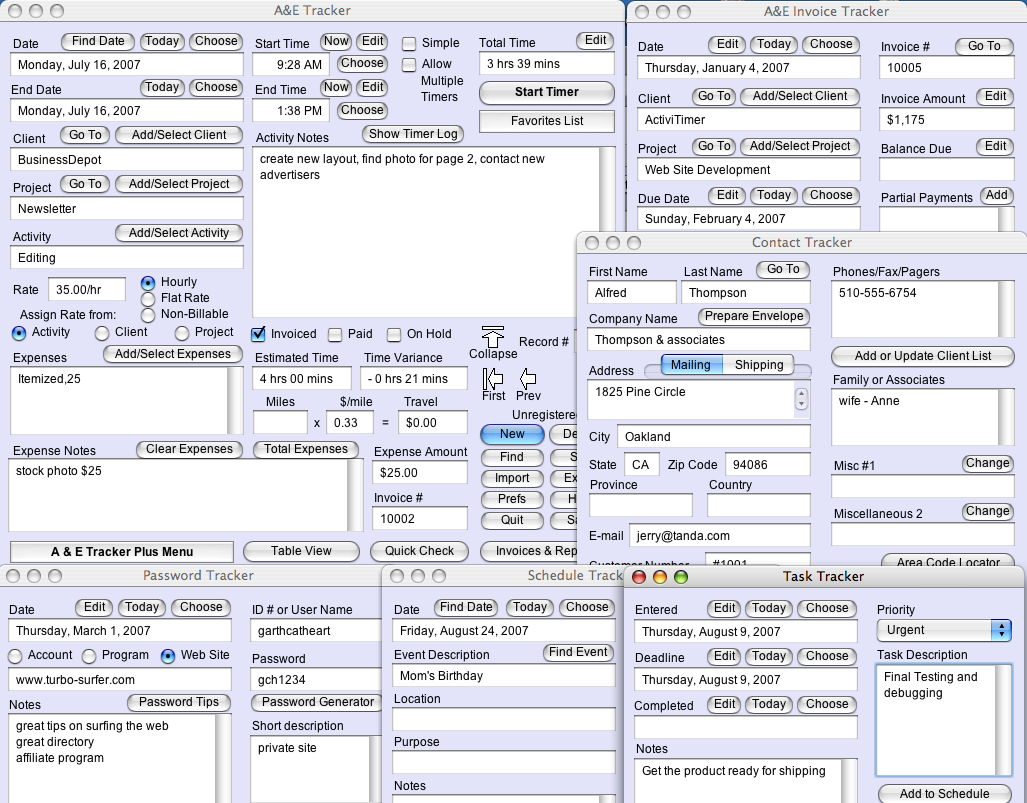Select the Flat Rate radio button
Screen dimensions: 1027x803
click(148, 298)
